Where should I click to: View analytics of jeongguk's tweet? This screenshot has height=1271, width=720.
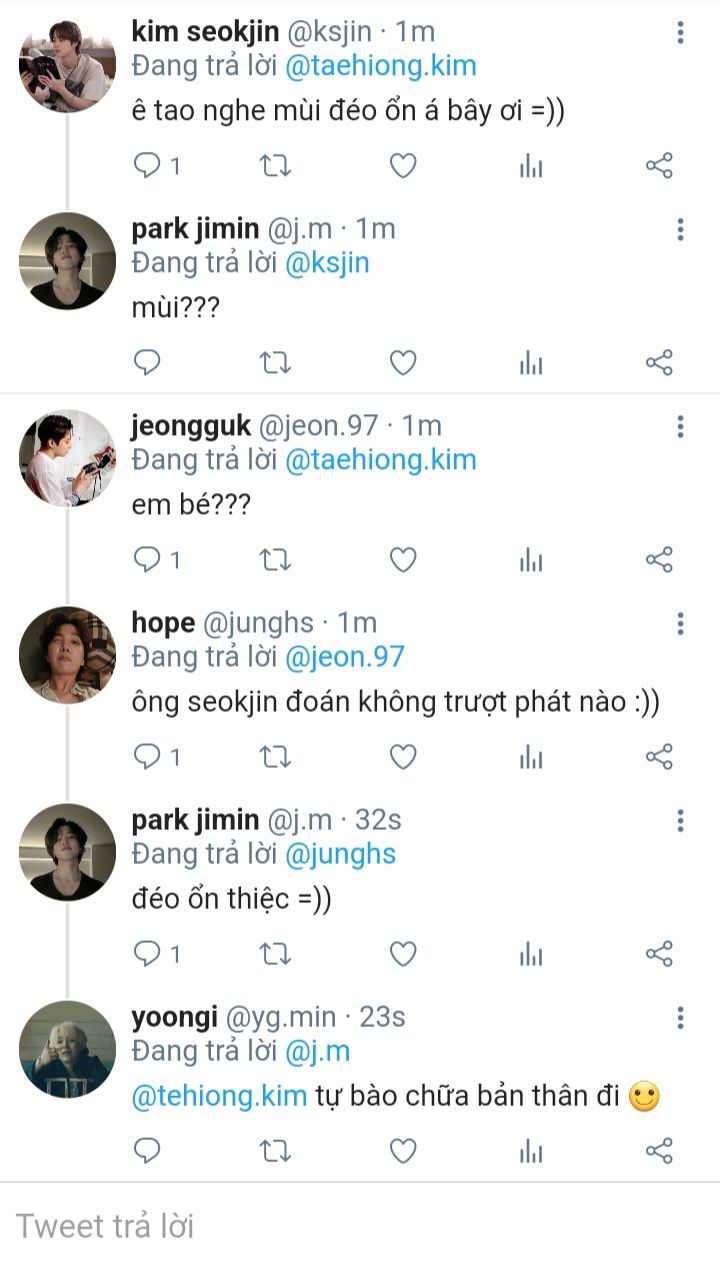point(531,560)
